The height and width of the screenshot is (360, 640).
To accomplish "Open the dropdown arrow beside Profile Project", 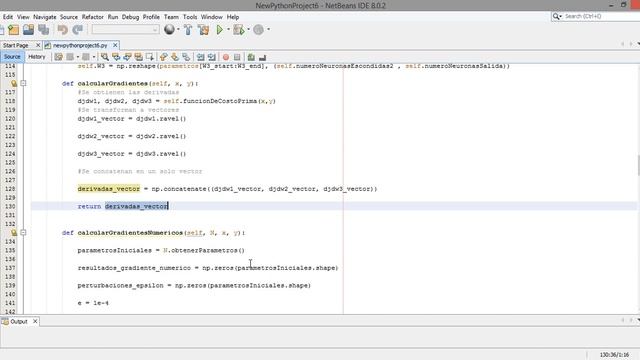I will [x=268, y=29].
